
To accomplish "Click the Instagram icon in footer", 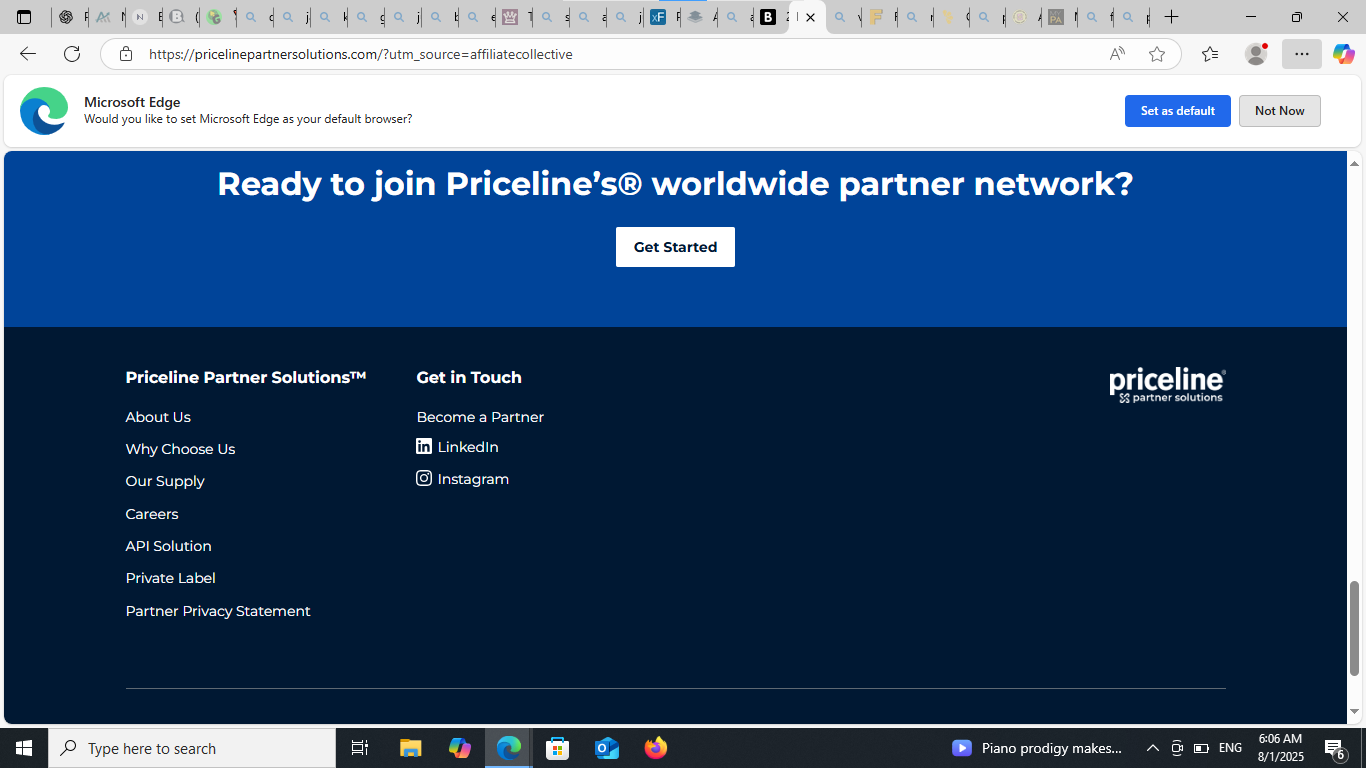I will [x=424, y=479].
